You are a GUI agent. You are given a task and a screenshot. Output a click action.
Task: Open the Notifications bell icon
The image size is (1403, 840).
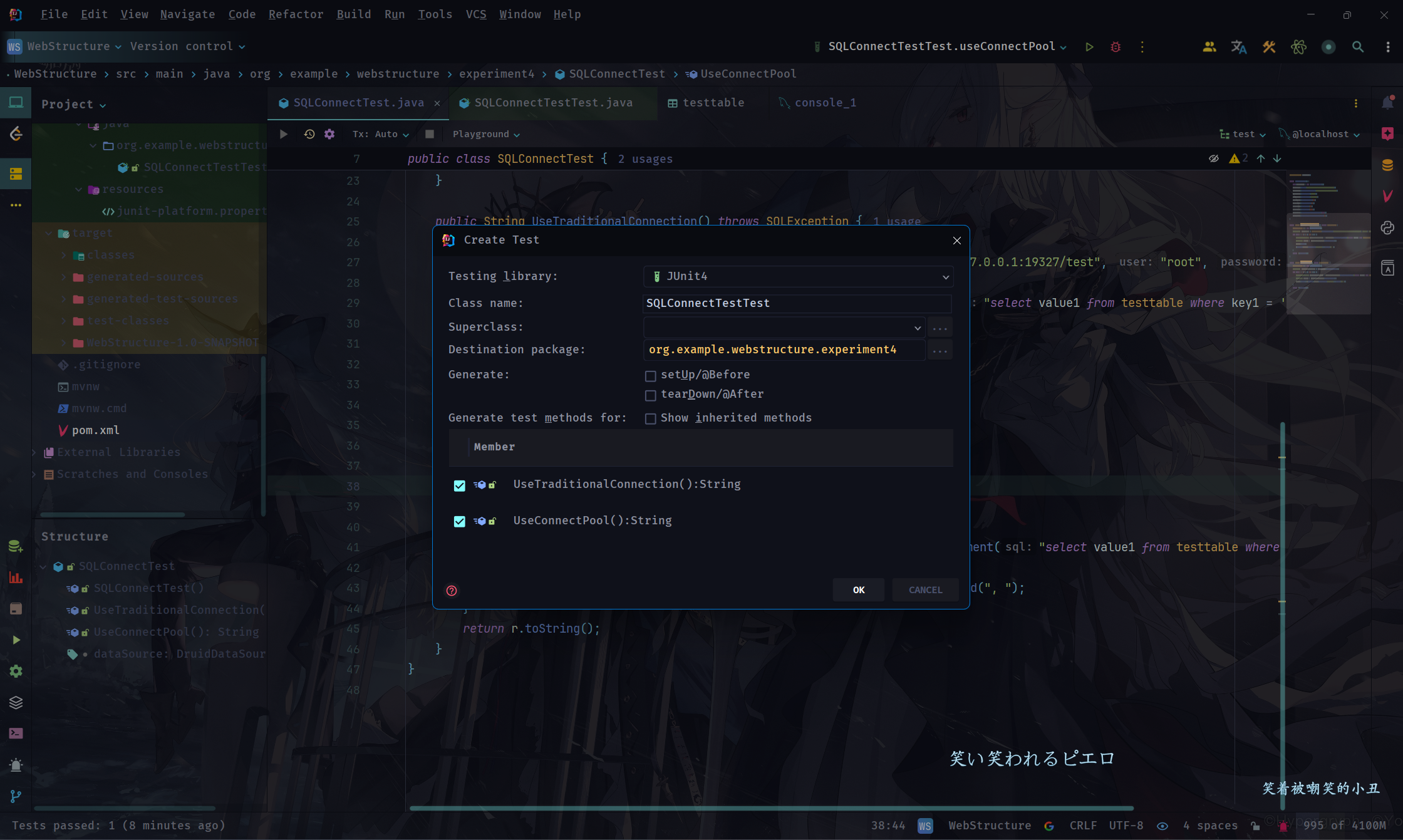click(x=1387, y=103)
